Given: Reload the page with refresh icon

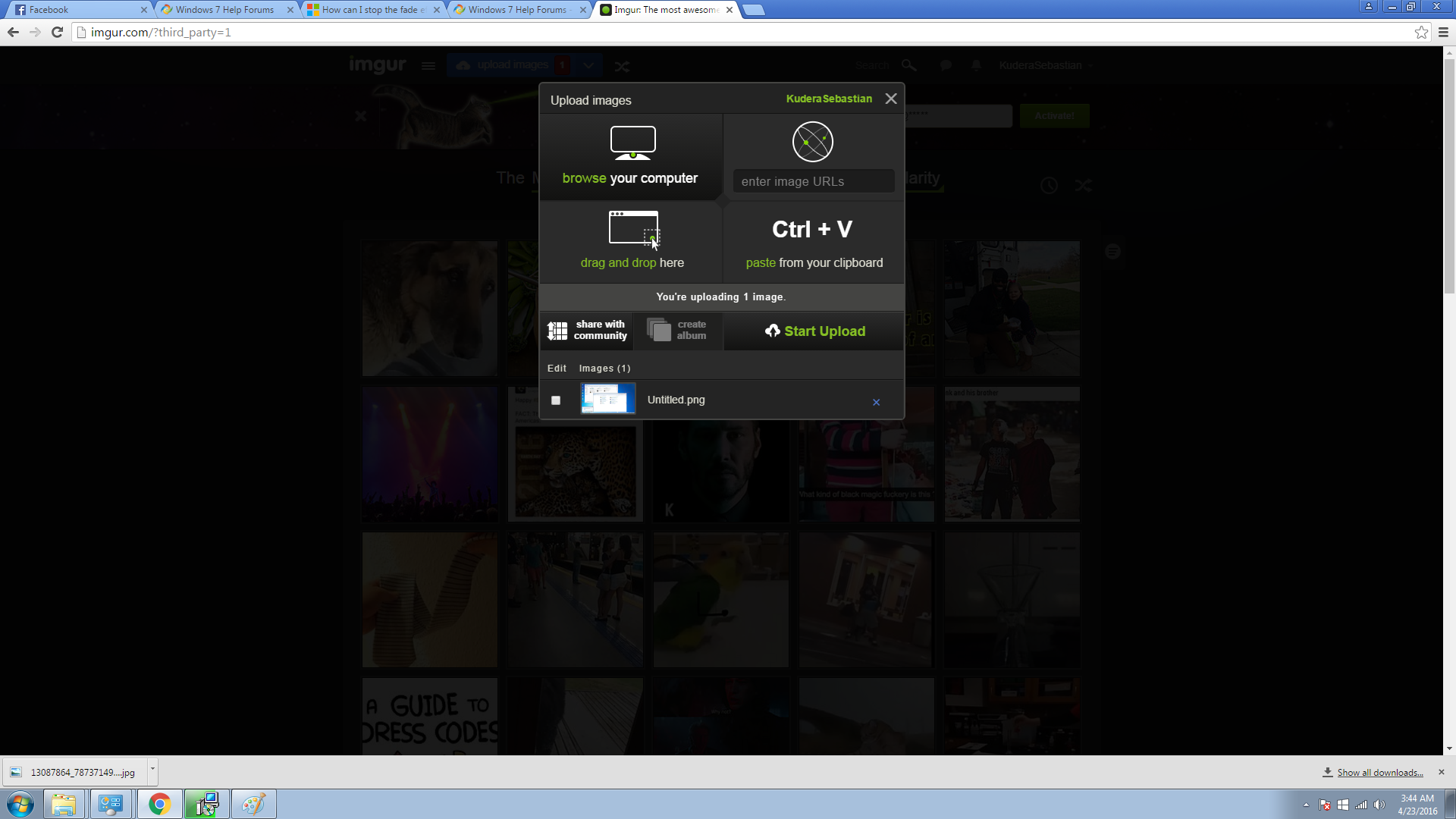Looking at the screenshot, I should coord(57,32).
